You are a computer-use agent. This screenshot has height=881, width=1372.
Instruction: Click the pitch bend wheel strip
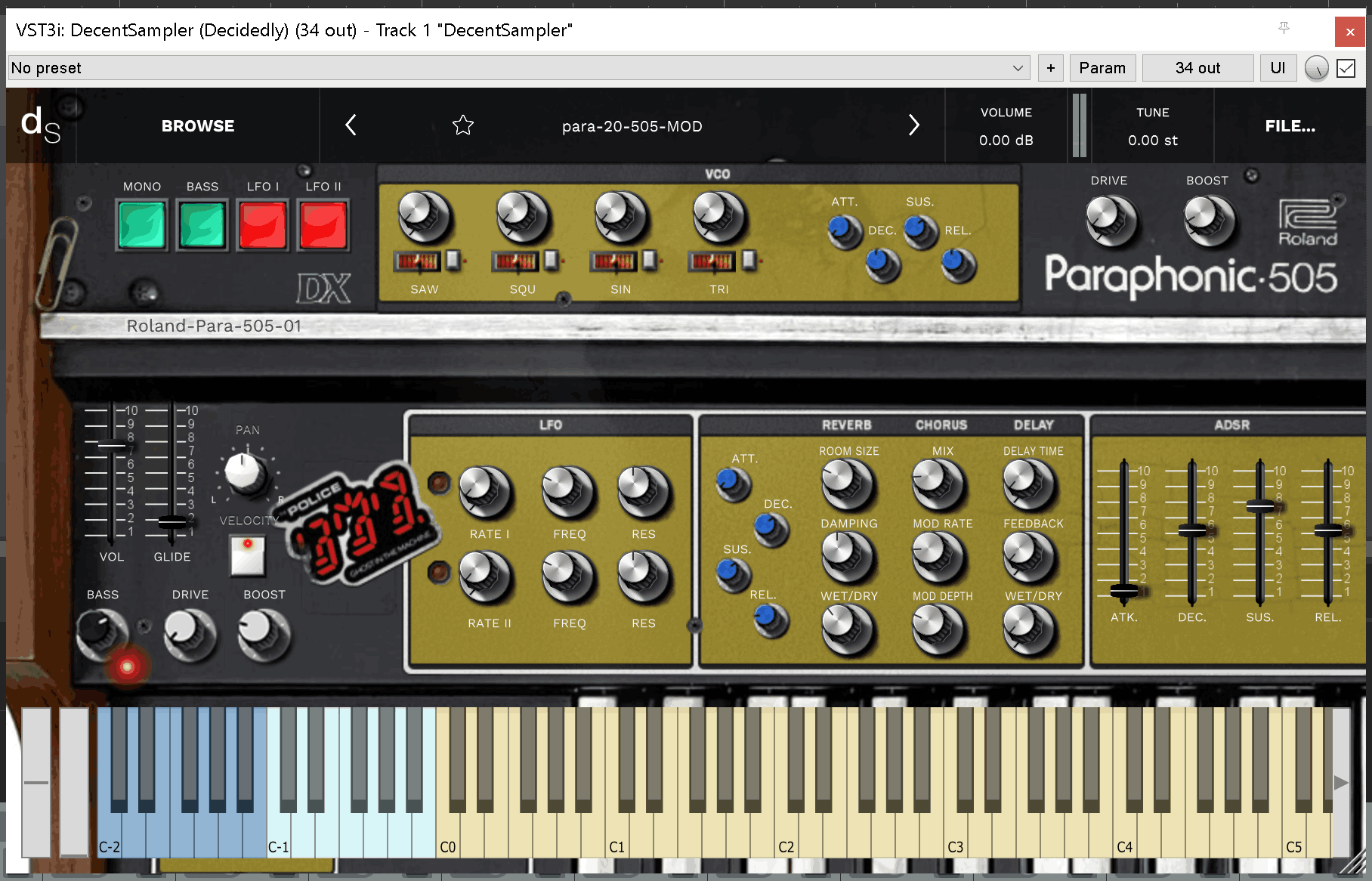point(36,782)
